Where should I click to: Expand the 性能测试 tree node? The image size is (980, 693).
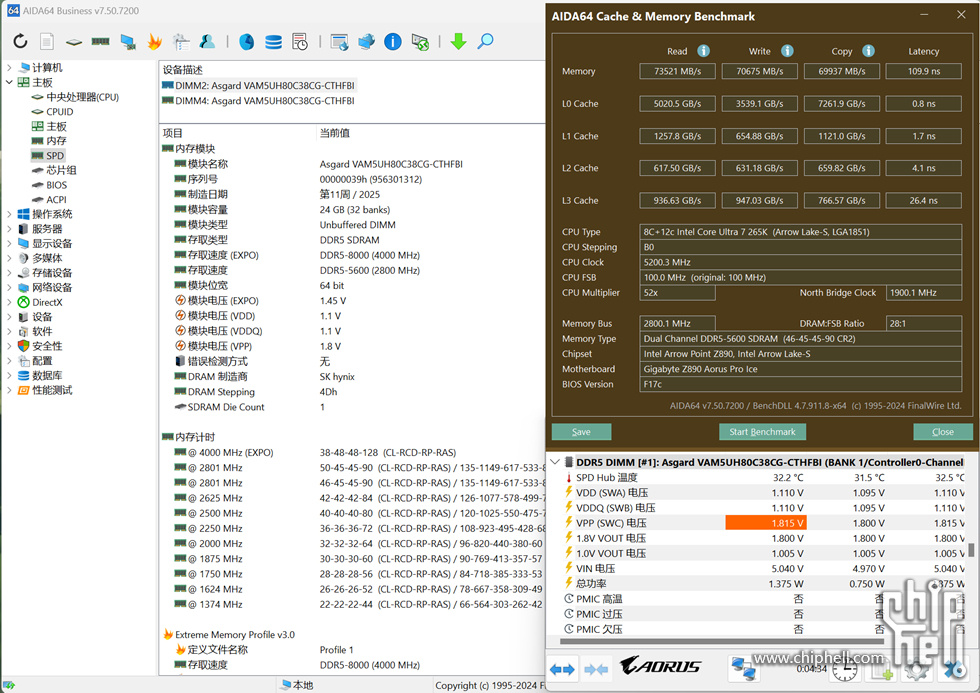coord(9,390)
